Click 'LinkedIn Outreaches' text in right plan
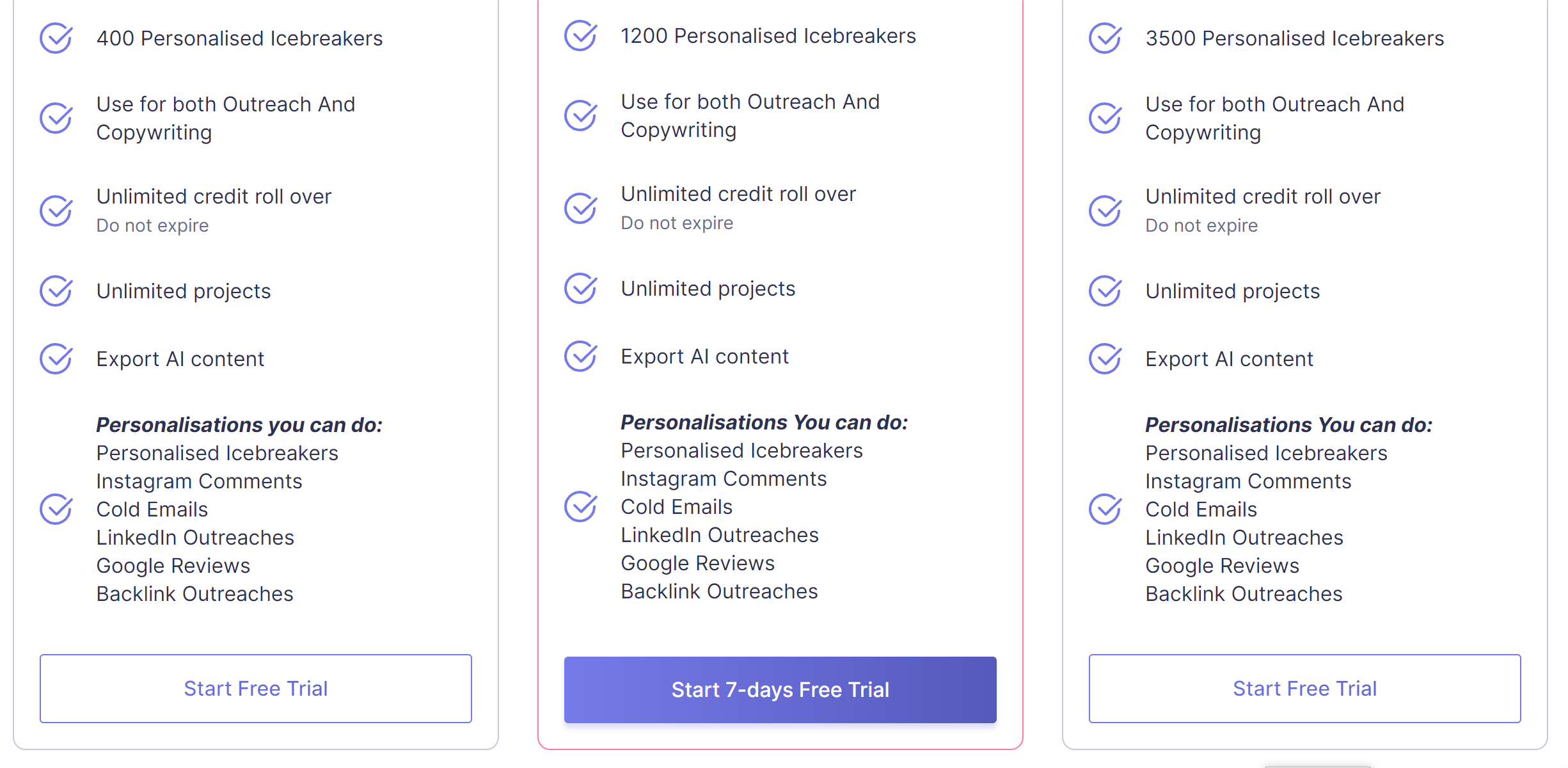The image size is (1568, 768). [1244, 538]
